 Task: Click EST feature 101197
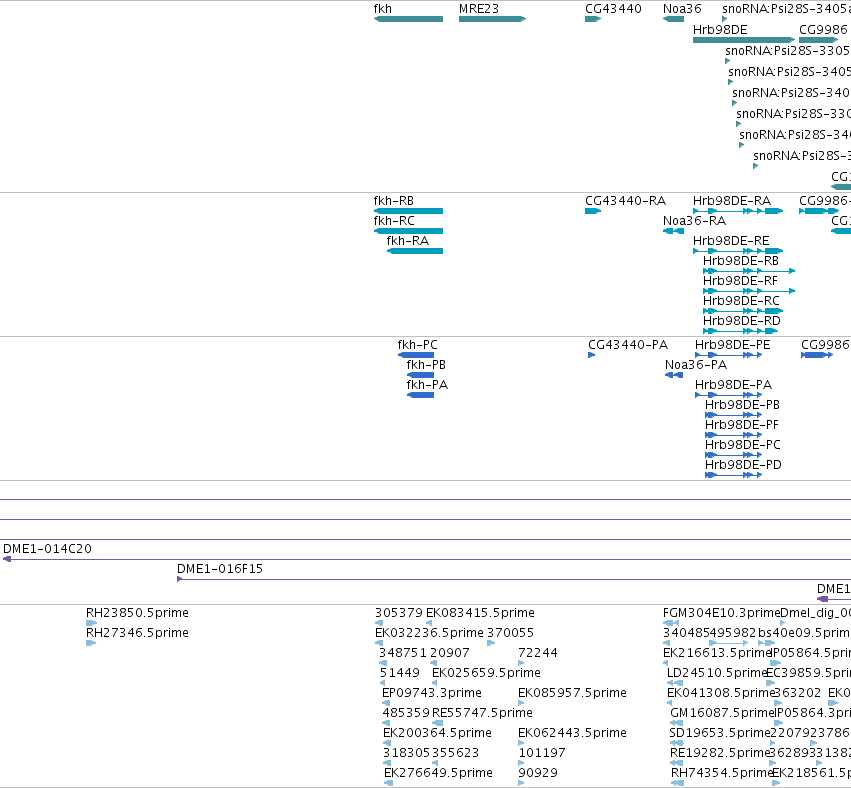pyautogui.click(x=521, y=764)
